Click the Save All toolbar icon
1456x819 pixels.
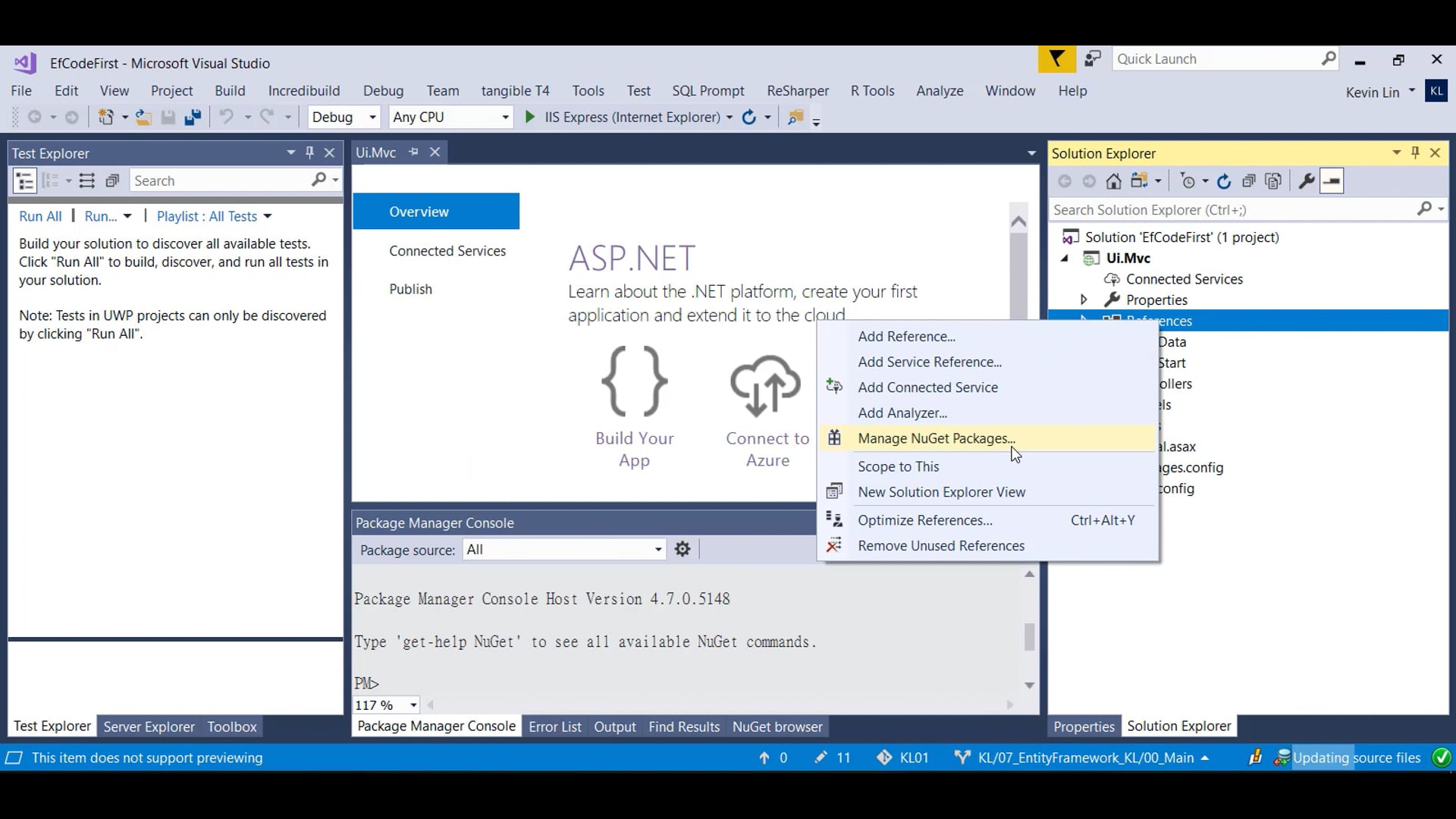coord(193,117)
